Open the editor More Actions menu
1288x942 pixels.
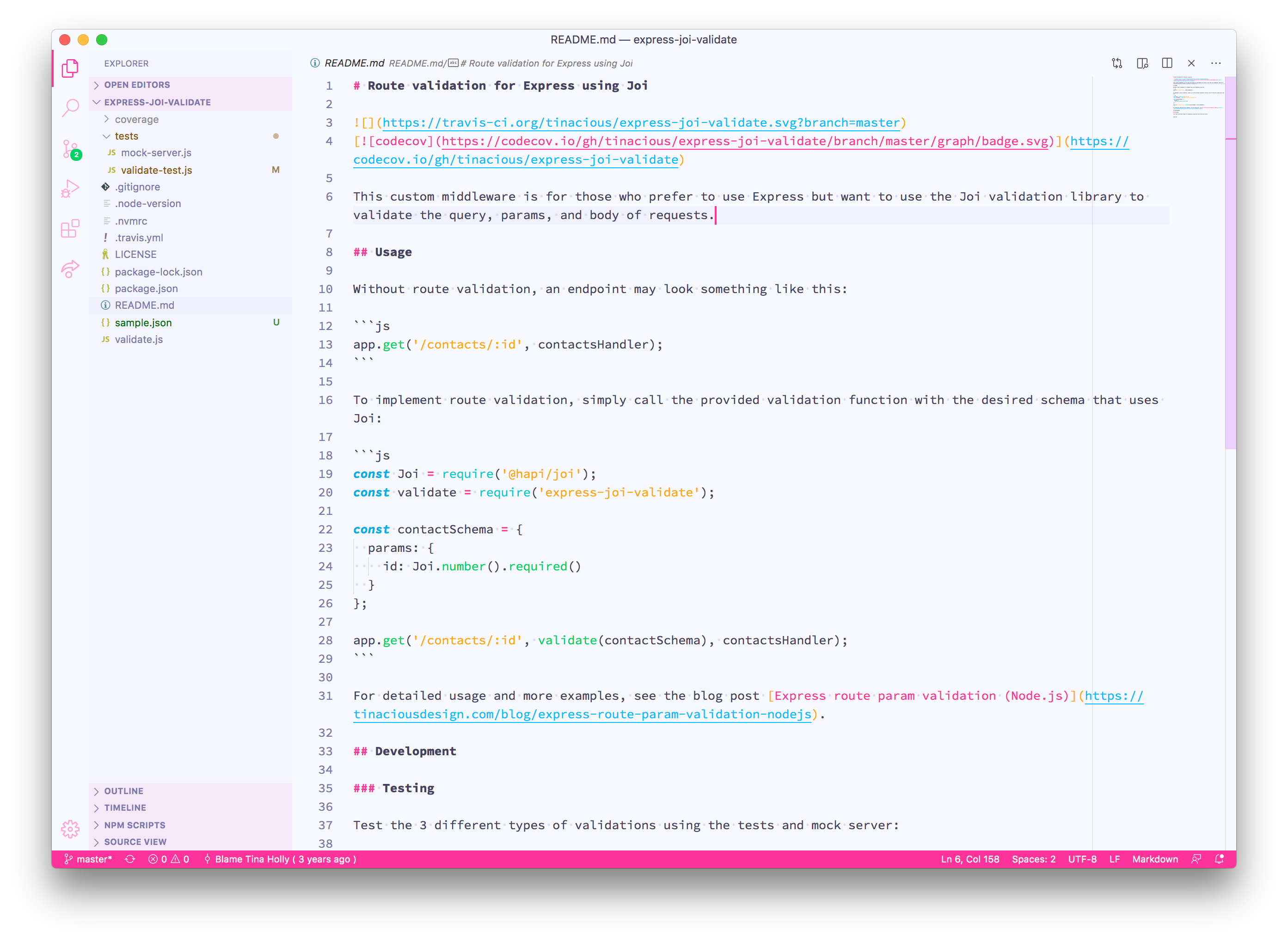click(1215, 63)
